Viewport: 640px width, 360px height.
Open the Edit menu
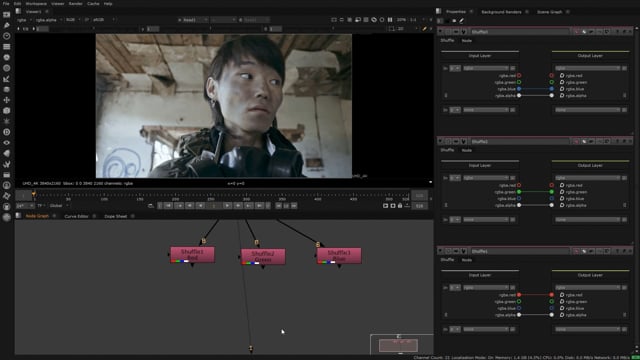[18, 3]
